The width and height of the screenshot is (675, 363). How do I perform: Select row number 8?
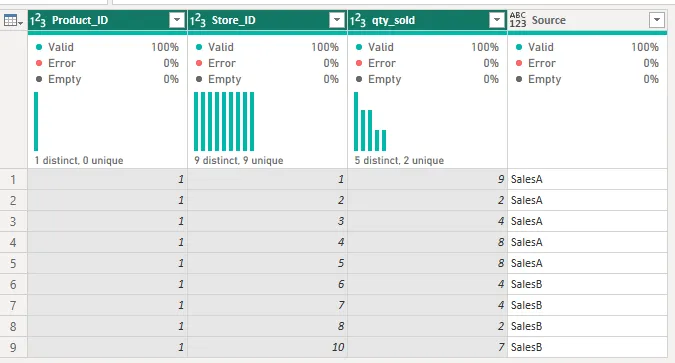13,326
